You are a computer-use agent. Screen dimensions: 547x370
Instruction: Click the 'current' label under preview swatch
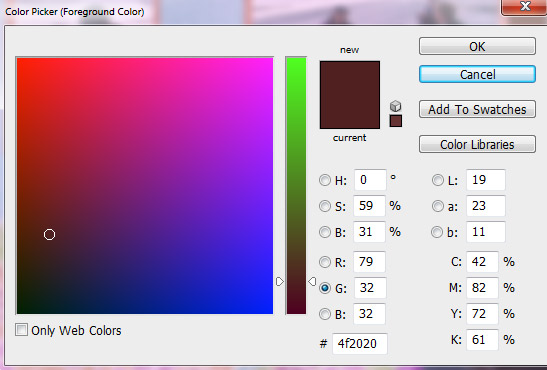click(350, 138)
